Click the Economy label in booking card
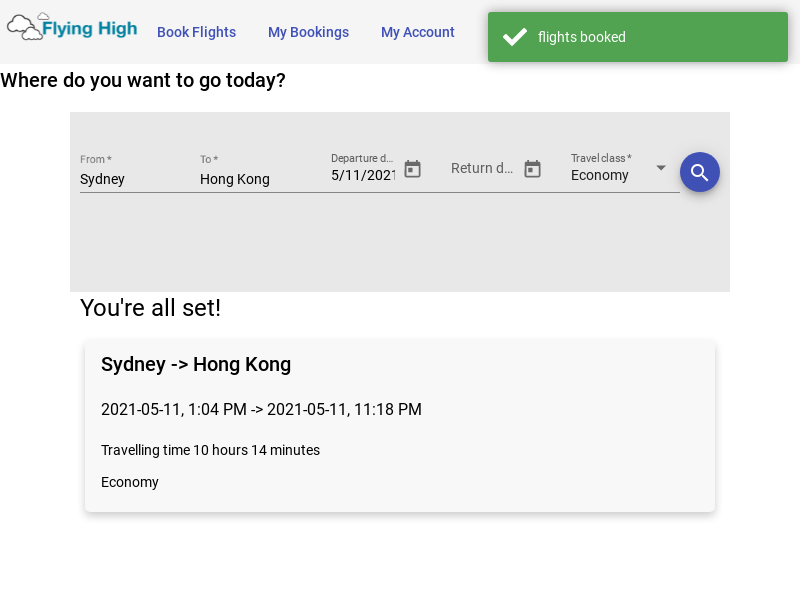The height and width of the screenshot is (600, 800). 130,482
